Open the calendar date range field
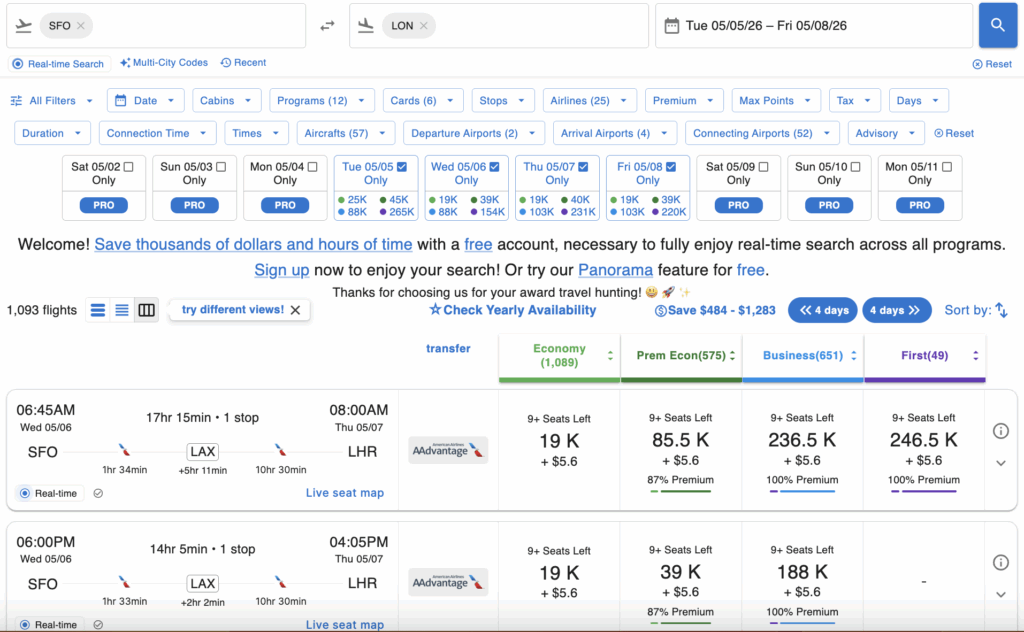This screenshot has height=632, width=1024. pos(813,26)
